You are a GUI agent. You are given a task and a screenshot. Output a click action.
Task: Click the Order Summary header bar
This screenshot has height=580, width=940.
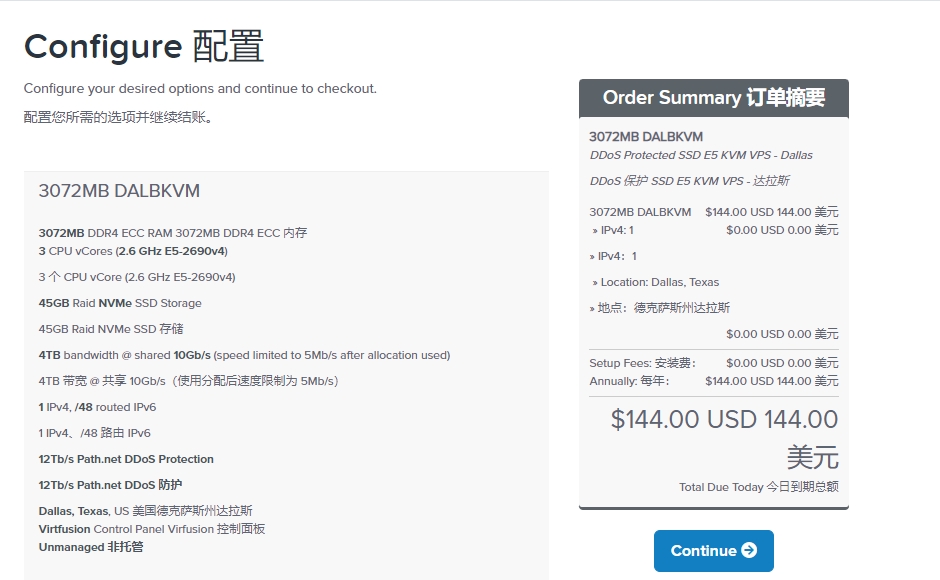713,98
